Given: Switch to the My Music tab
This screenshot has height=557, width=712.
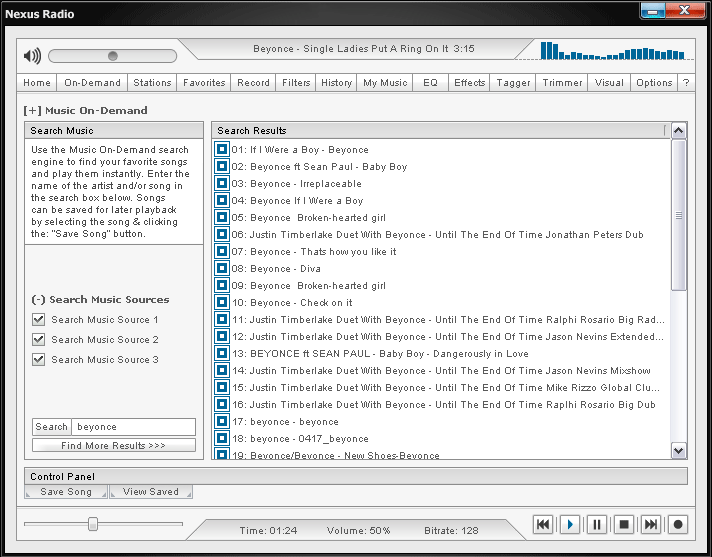Looking at the screenshot, I should coord(385,83).
